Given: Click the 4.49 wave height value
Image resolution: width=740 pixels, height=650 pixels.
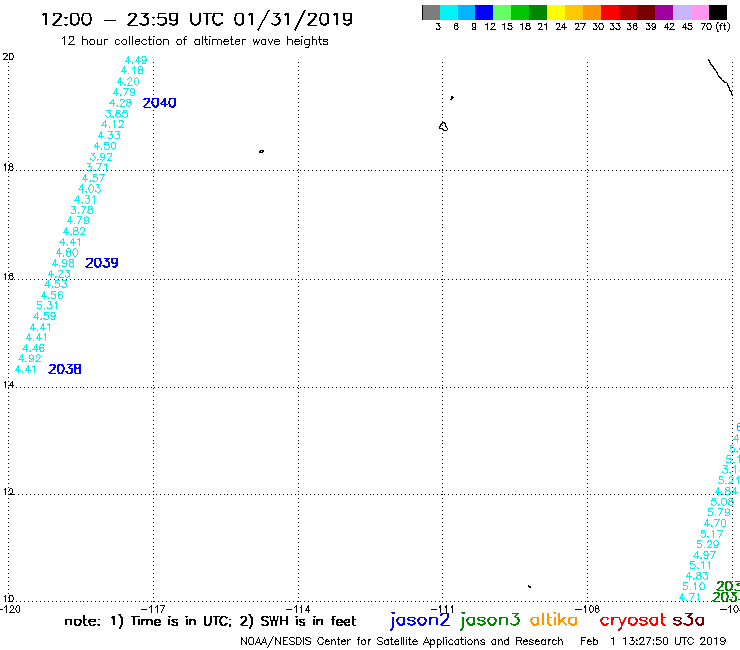Looking at the screenshot, I should click(136, 60).
